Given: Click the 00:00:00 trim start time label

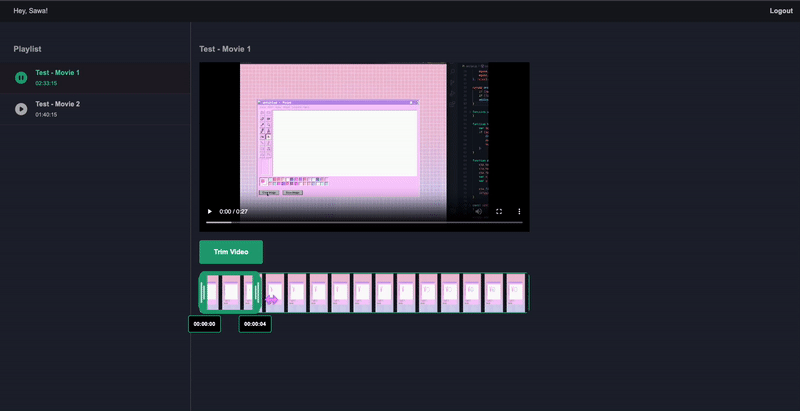Looking at the screenshot, I should [205, 324].
